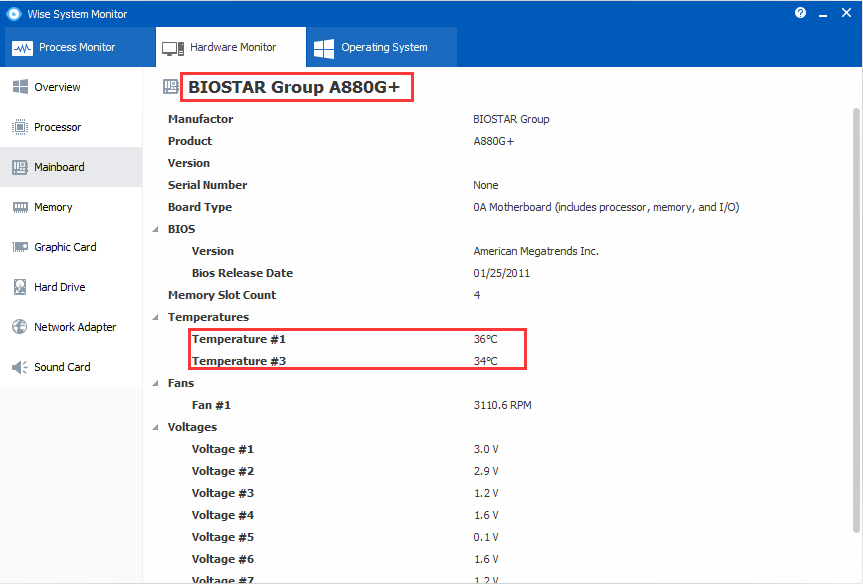
Task: Open the Overview section
Action: point(71,87)
